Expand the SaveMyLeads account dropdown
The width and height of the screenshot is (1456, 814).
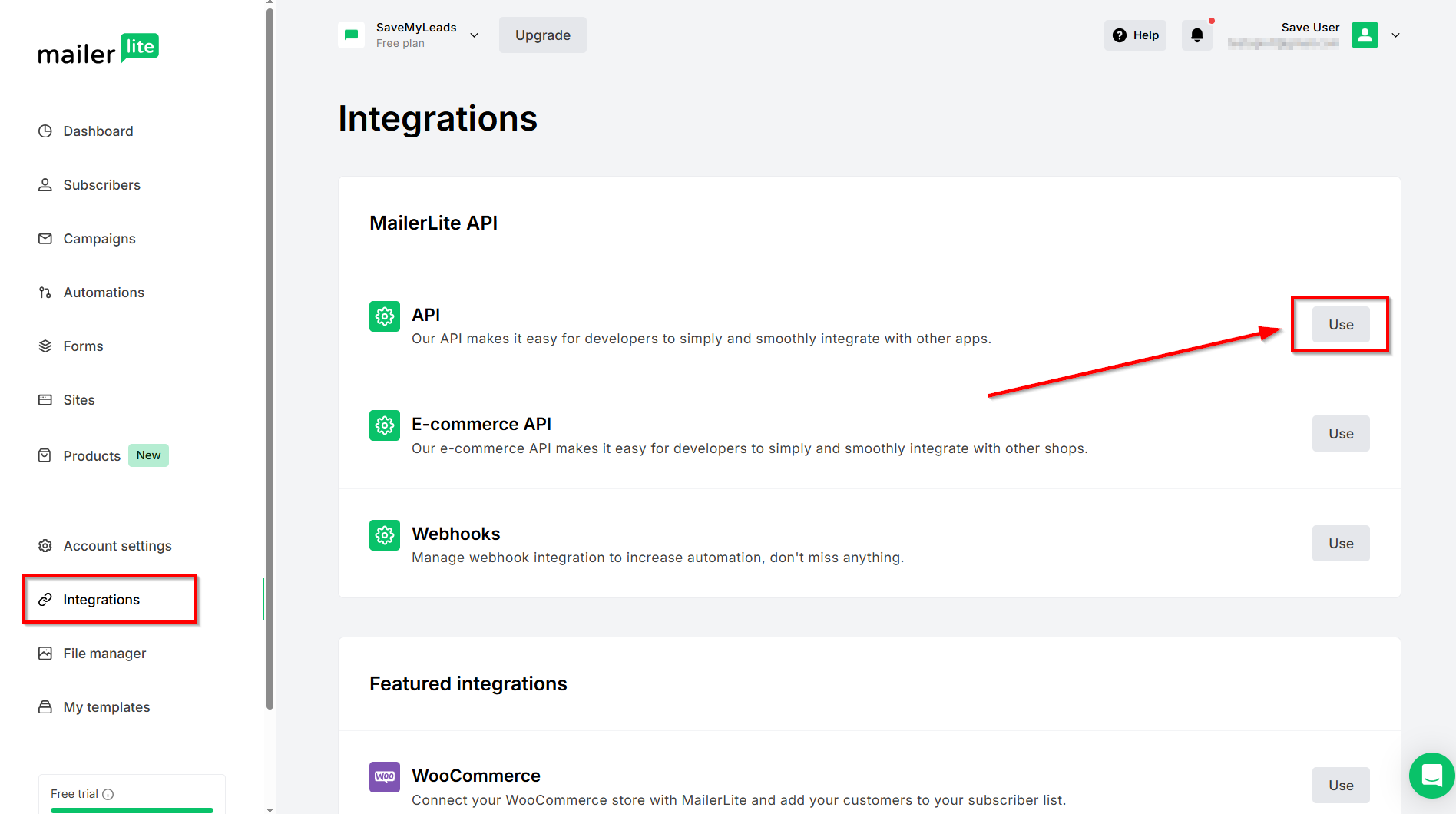[475, 35]
